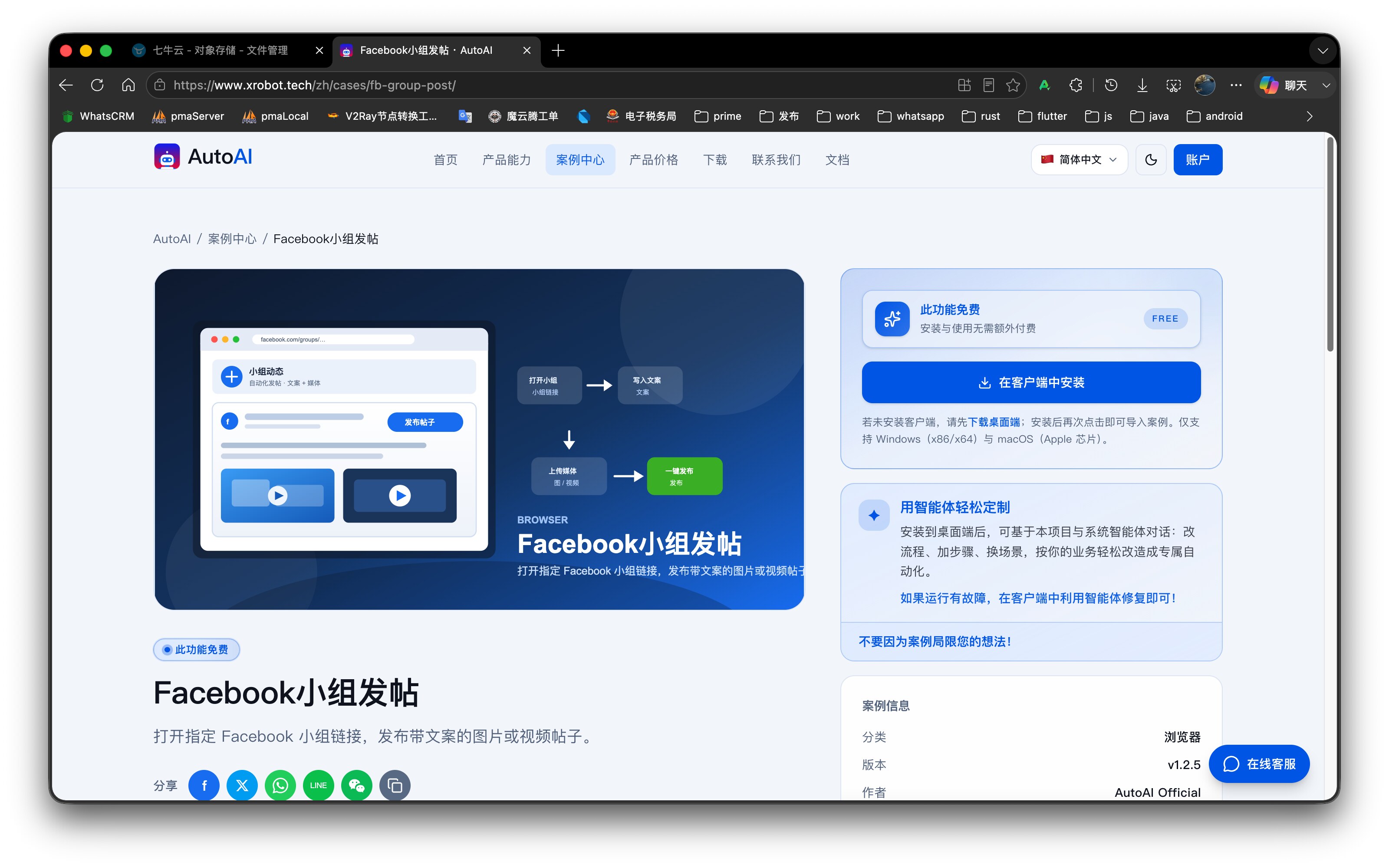Image resolution: width=1389 pixels, height=868 pixels.
Task: Open a new tab with plus icon
Action: coord(558,50)
